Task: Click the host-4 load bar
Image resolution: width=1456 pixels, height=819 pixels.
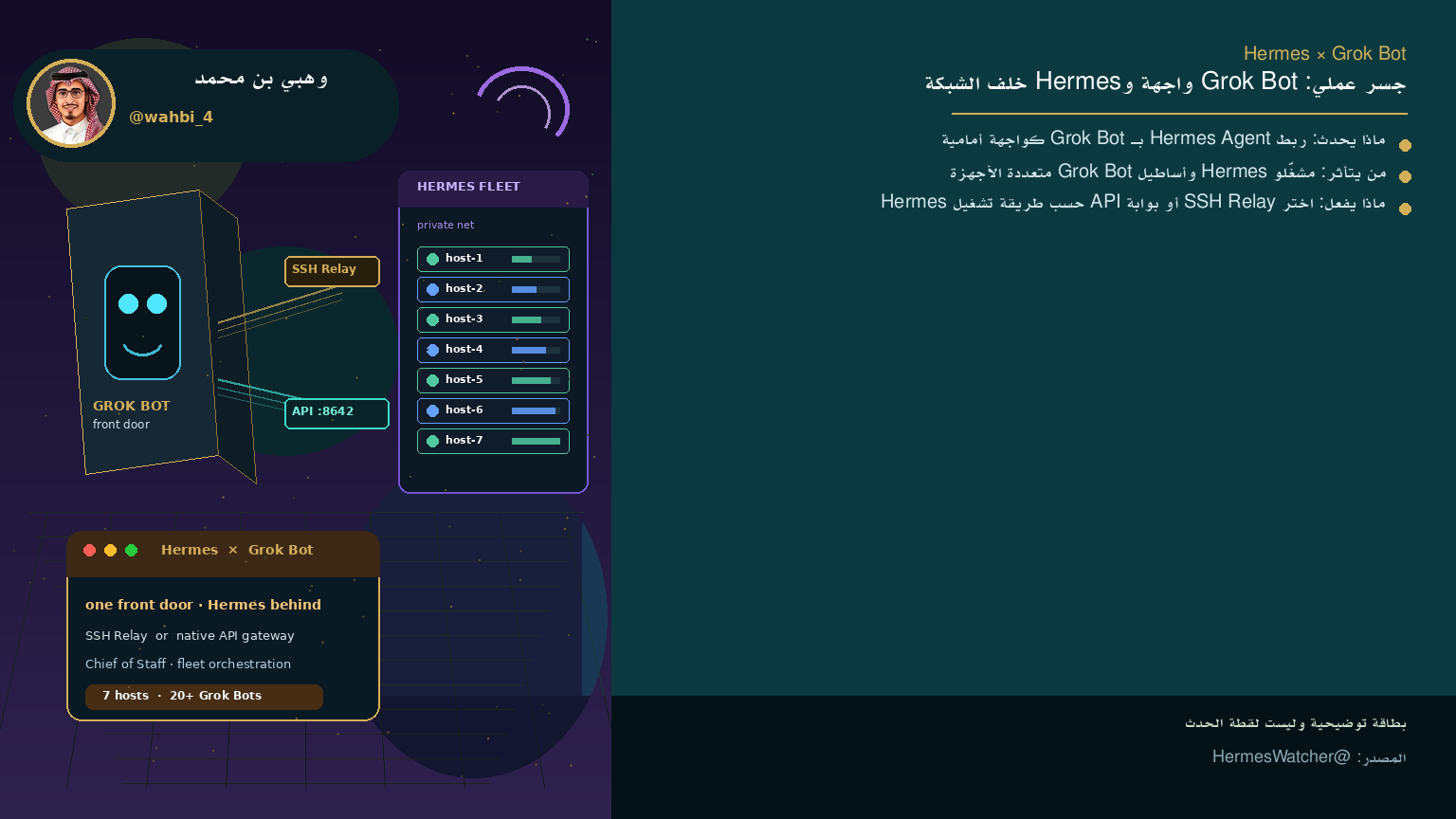Action: (x=536, y=350)
